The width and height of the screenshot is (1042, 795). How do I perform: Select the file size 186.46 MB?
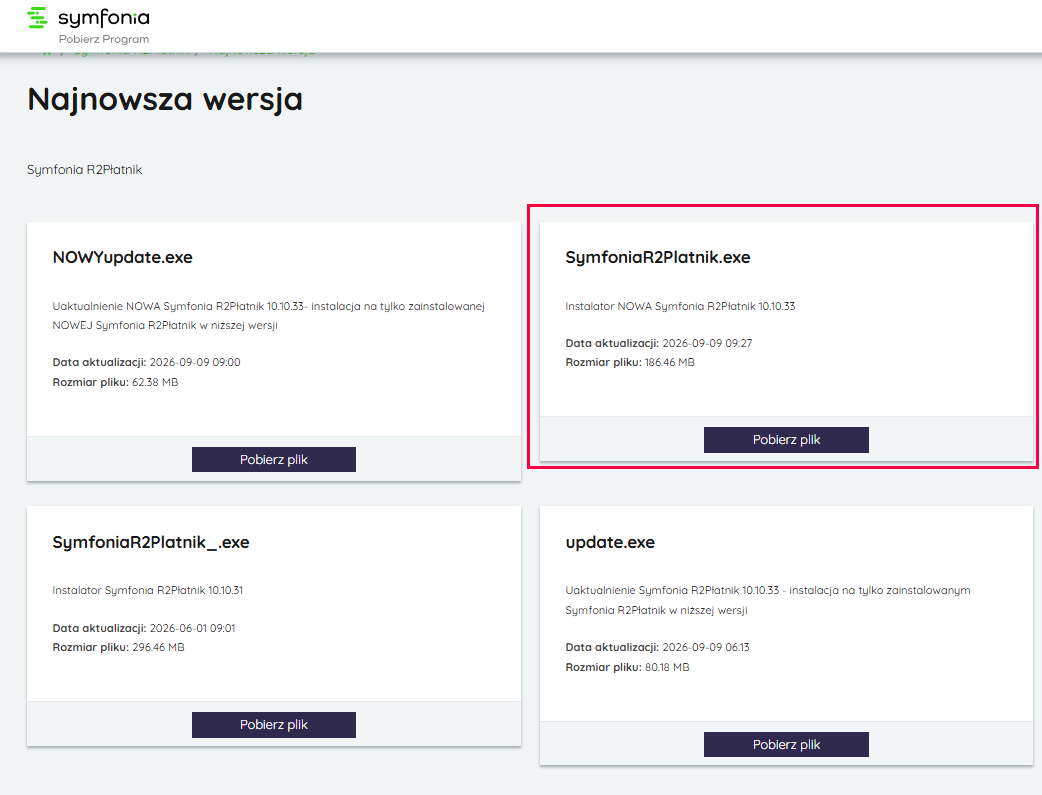(669, 362)
